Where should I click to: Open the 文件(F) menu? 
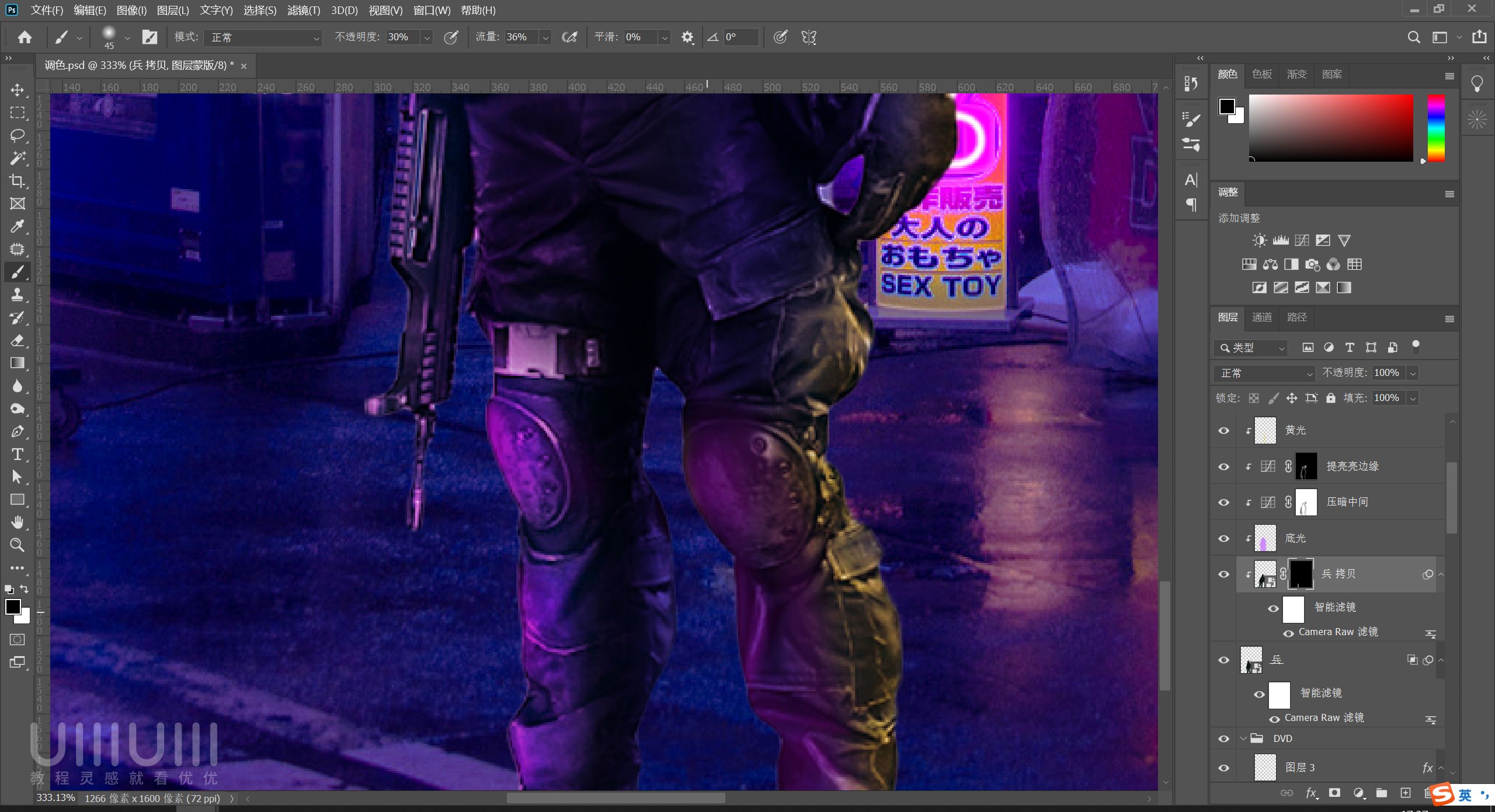coord(47,10)
